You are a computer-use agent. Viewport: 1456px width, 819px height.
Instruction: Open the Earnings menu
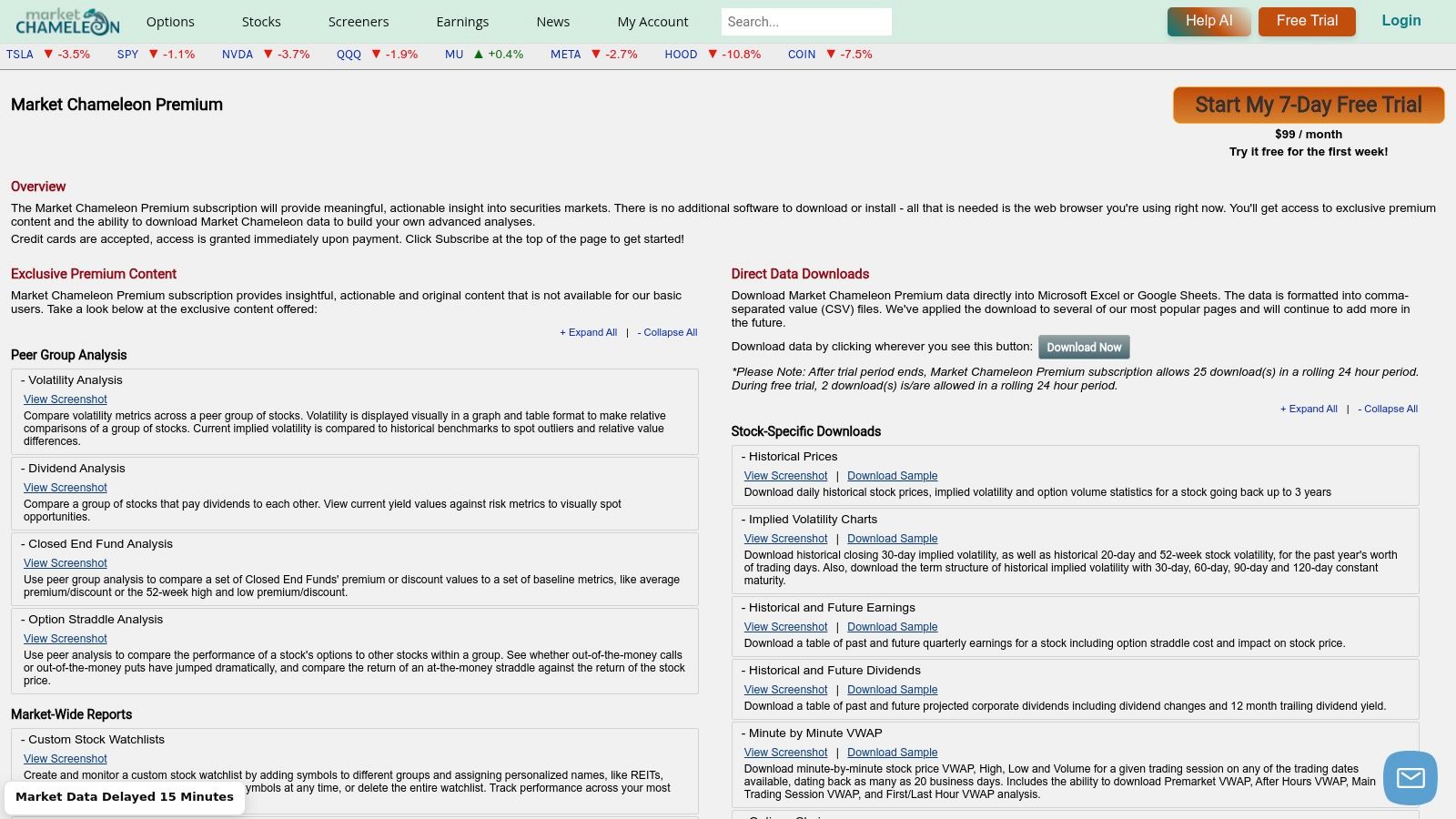click(461, 22)
